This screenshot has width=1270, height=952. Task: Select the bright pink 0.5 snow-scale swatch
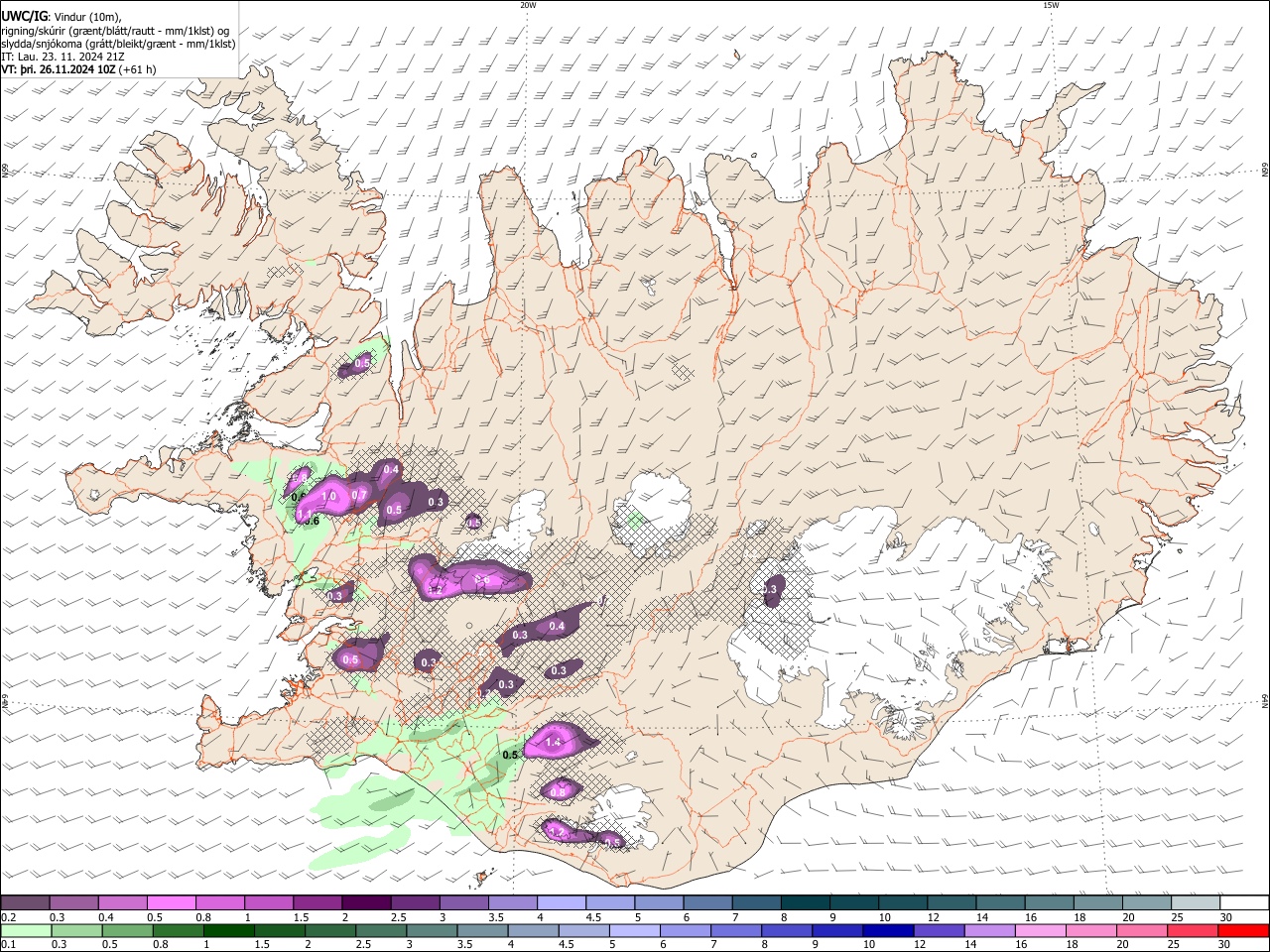coord(171,902)
